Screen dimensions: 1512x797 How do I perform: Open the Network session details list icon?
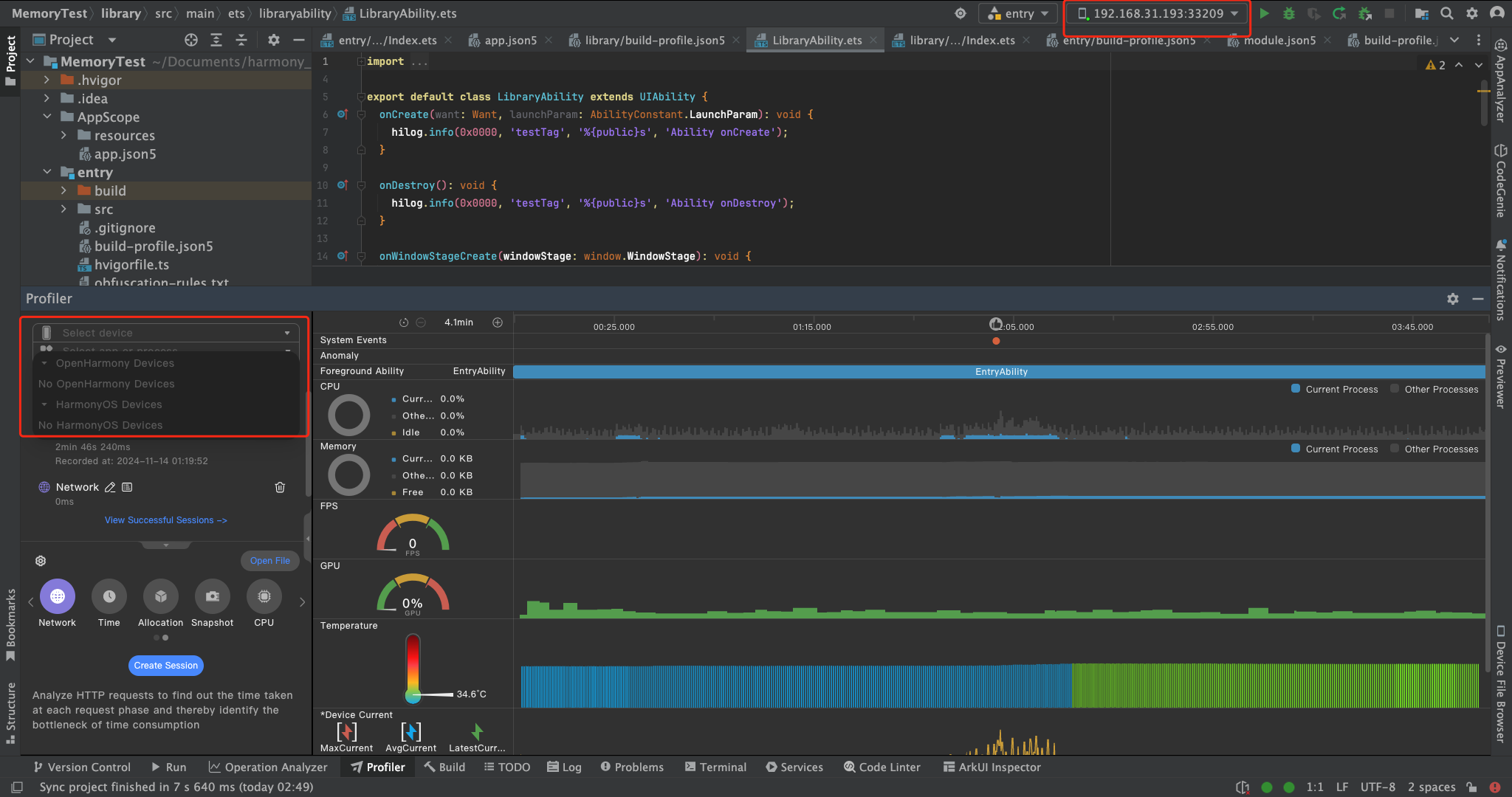coord(127,487)
